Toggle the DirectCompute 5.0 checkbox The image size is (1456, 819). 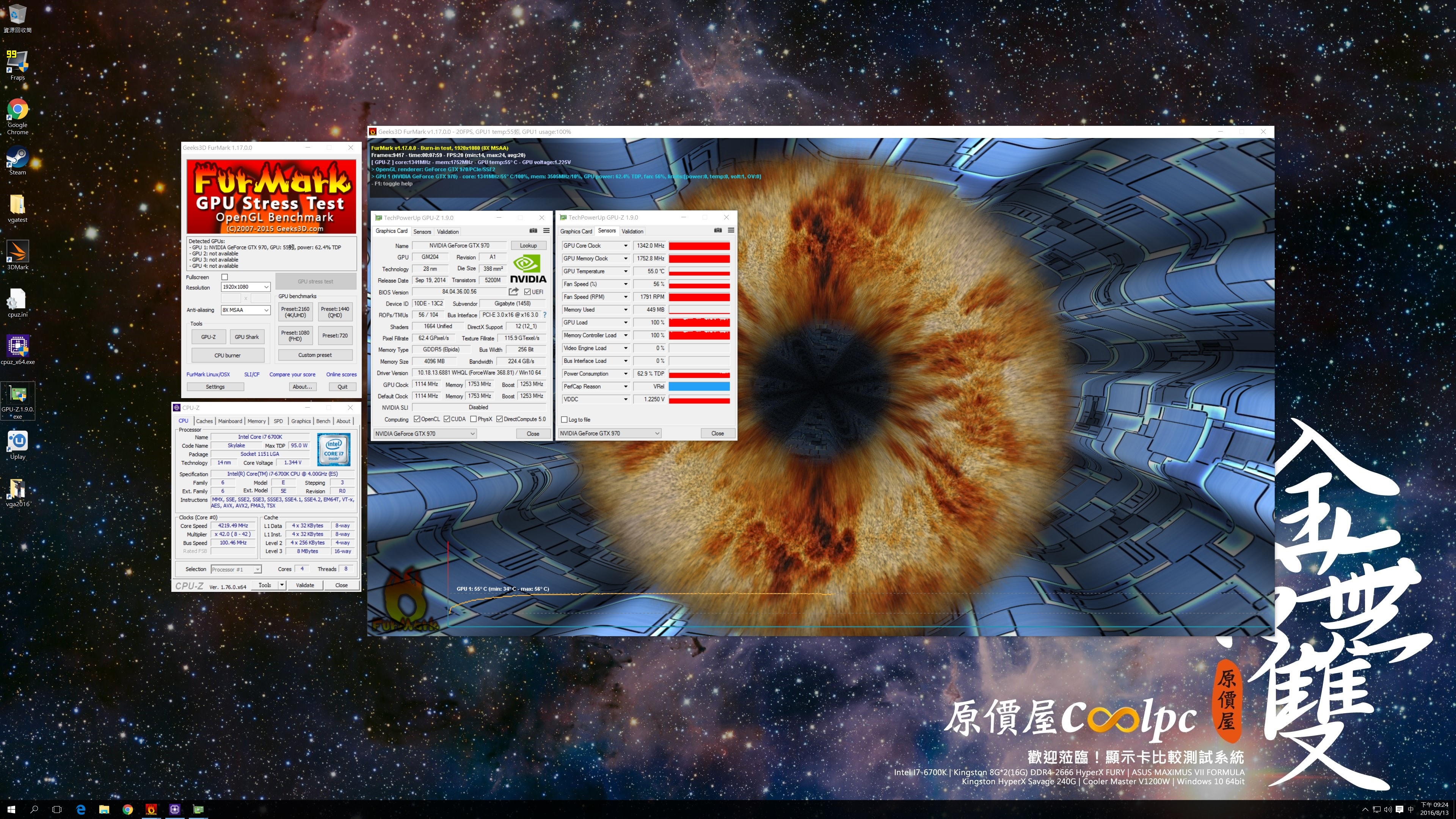point(500,419)
